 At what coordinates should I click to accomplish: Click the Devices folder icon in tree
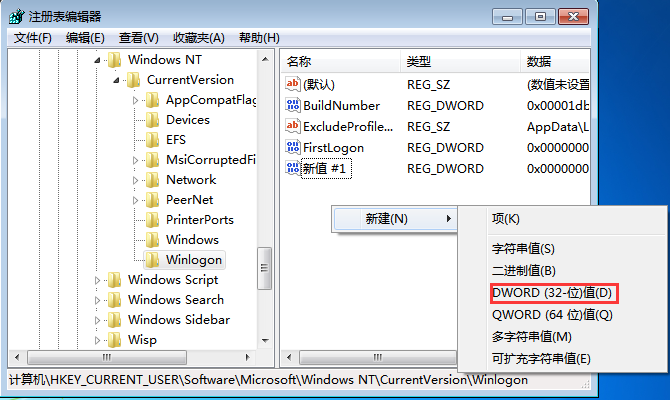click(x=153, y=120)
